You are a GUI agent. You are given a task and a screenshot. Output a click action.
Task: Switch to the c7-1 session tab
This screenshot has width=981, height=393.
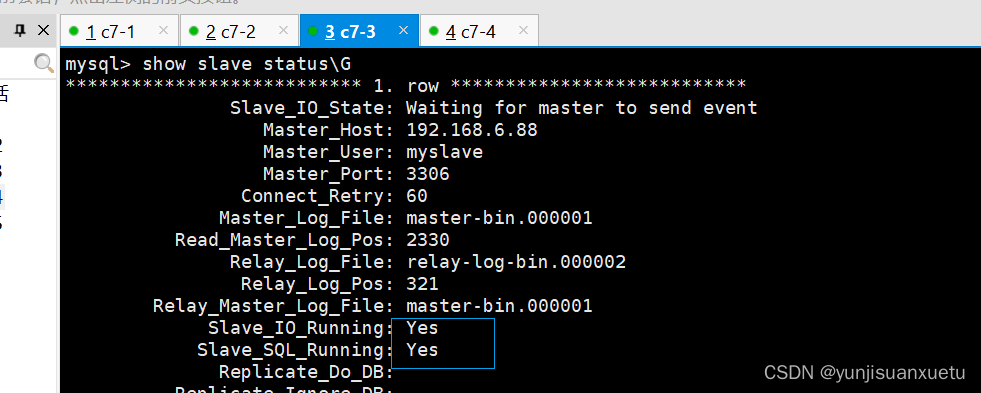tap(119, 31)
